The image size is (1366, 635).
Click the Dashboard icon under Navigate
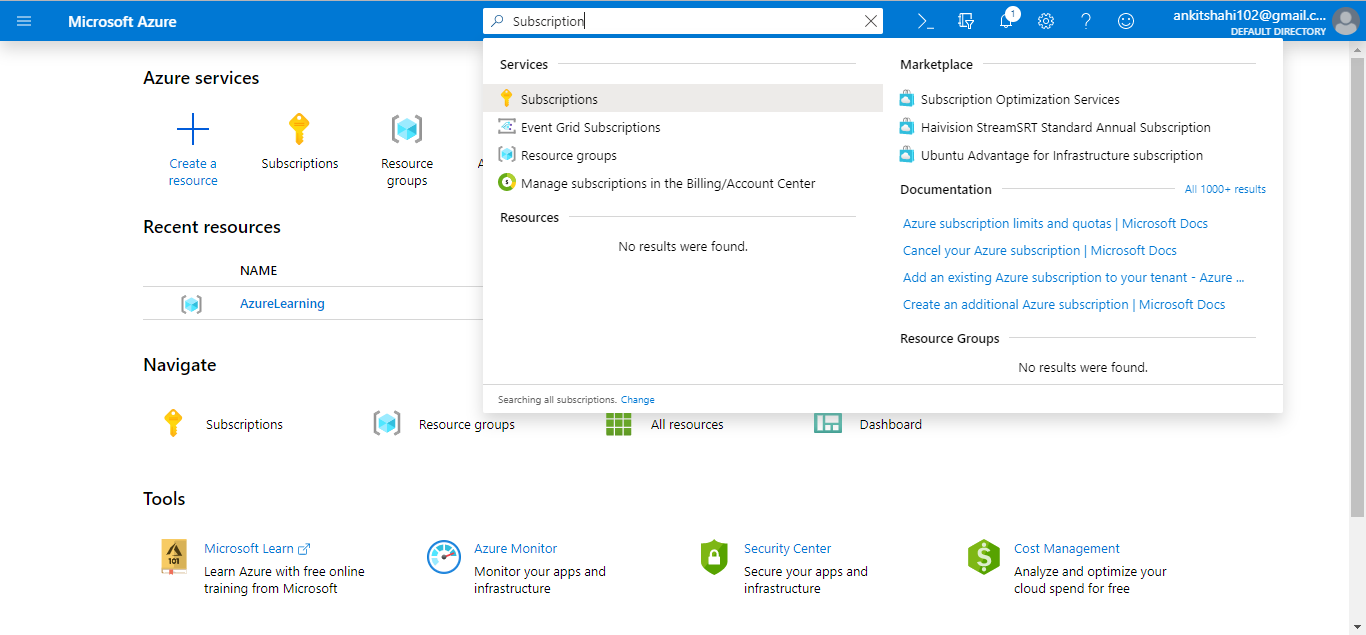point(828,424)
